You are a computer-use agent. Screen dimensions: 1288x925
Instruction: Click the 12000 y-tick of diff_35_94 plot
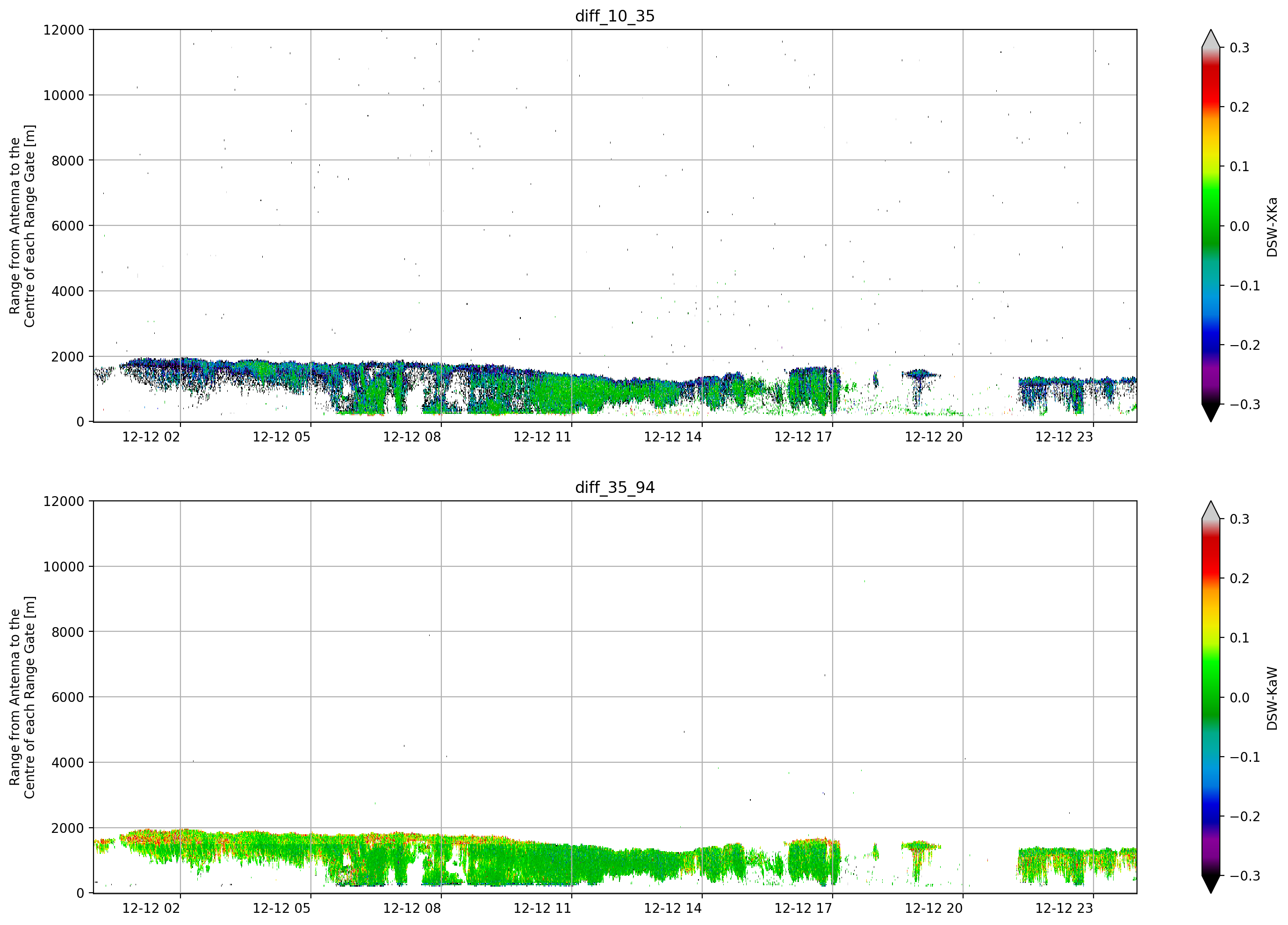pos(64,501)
